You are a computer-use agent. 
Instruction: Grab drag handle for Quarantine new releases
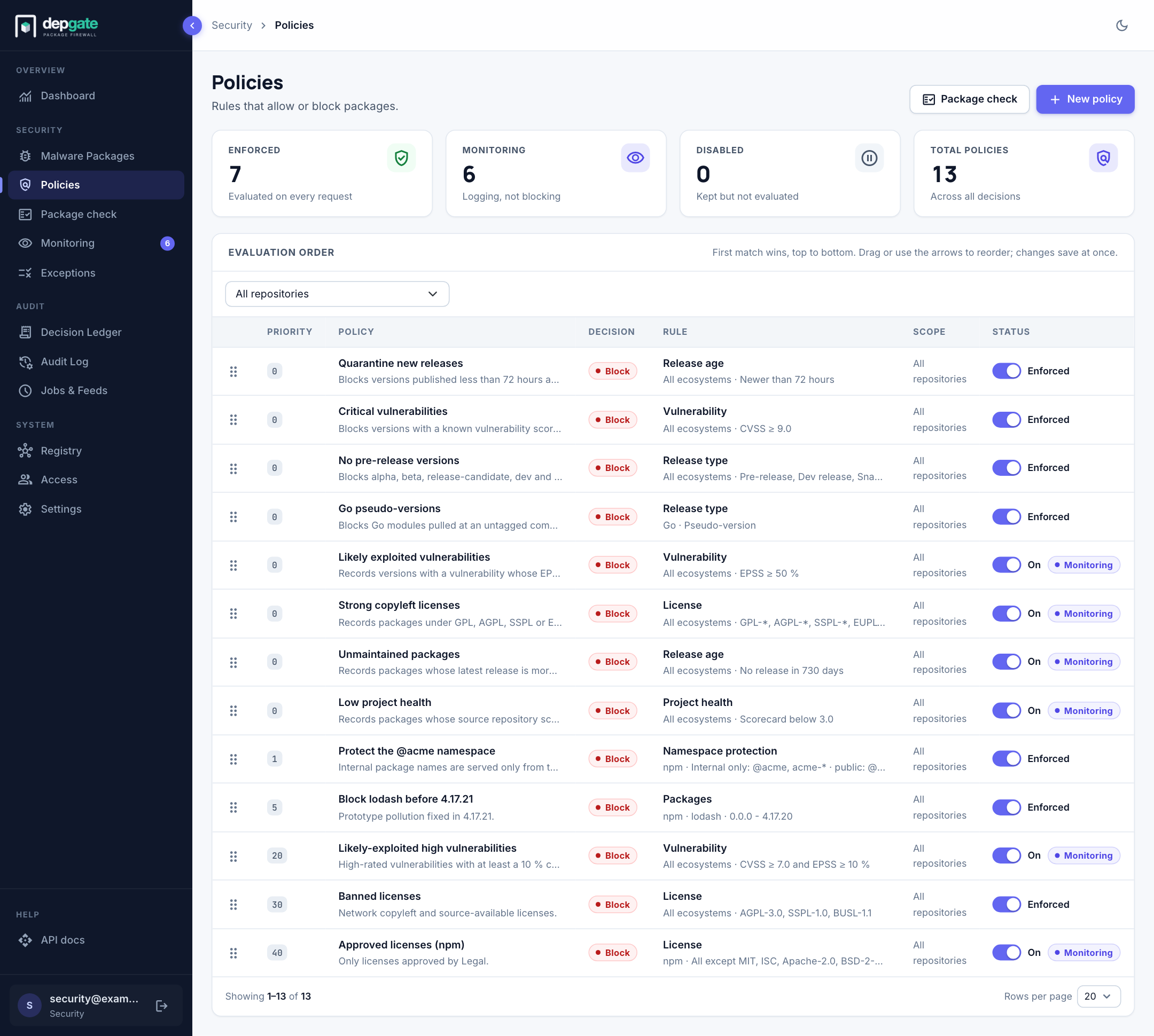click(233, 371)
